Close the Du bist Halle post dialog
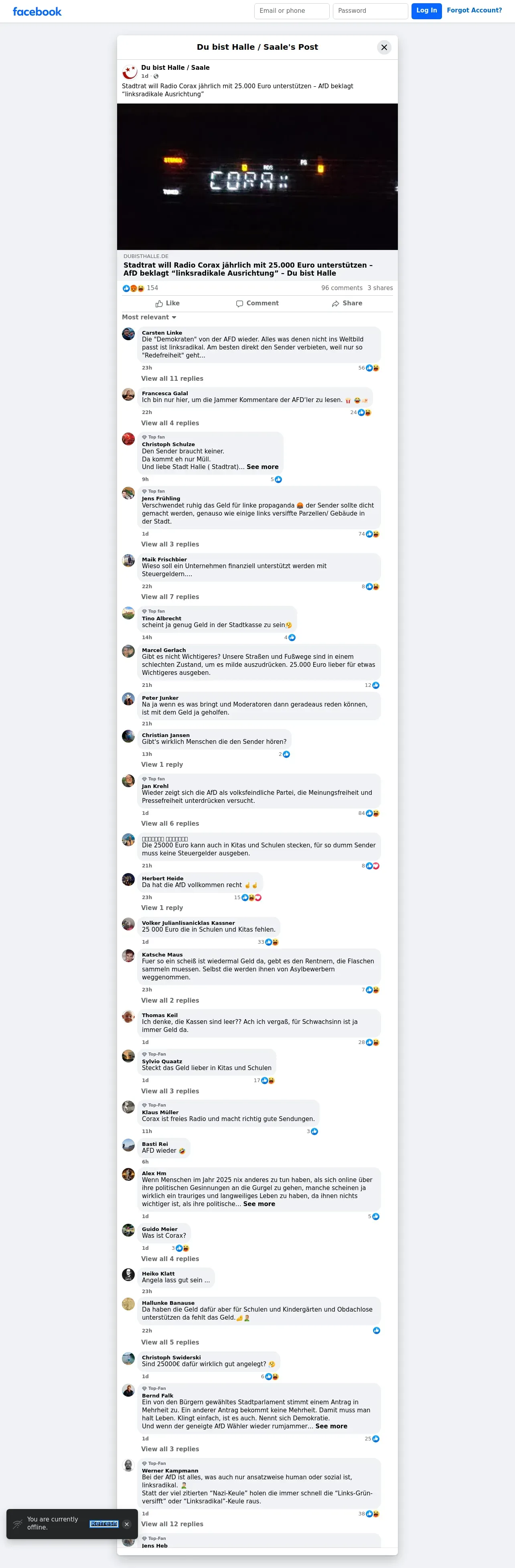The height and width of the screenshot is (1568, 515). pos(384,47)
